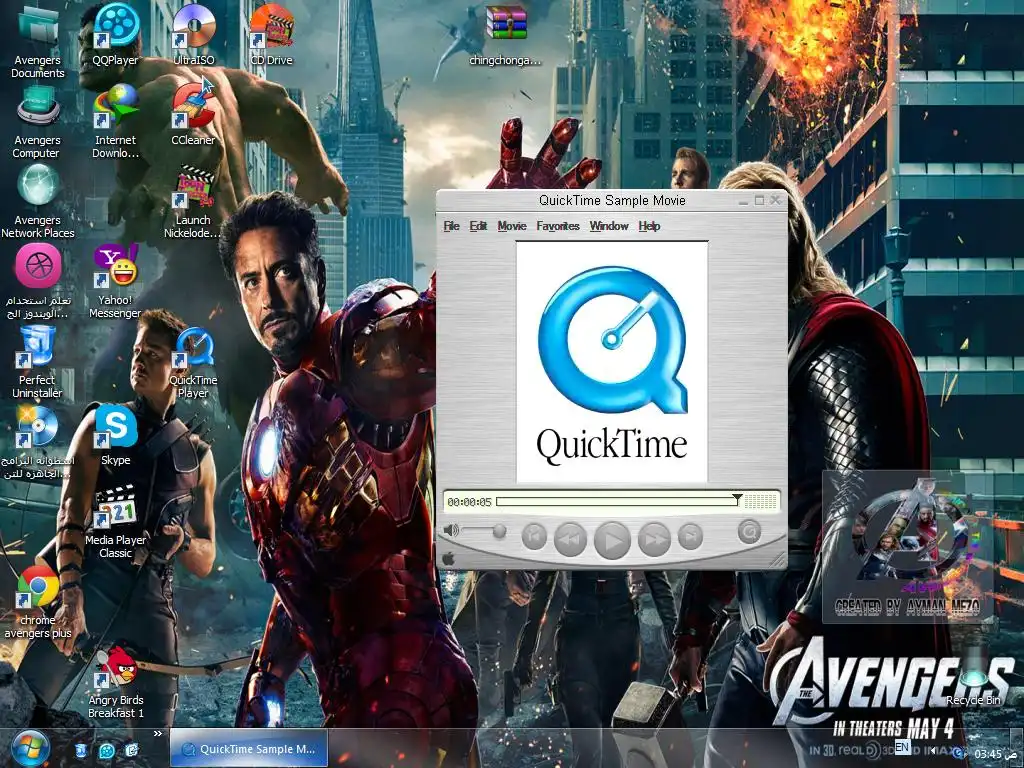This screenshot has height=768, width=1024.
Task: Click the playhead marker triangle
Action: (737, 498)
